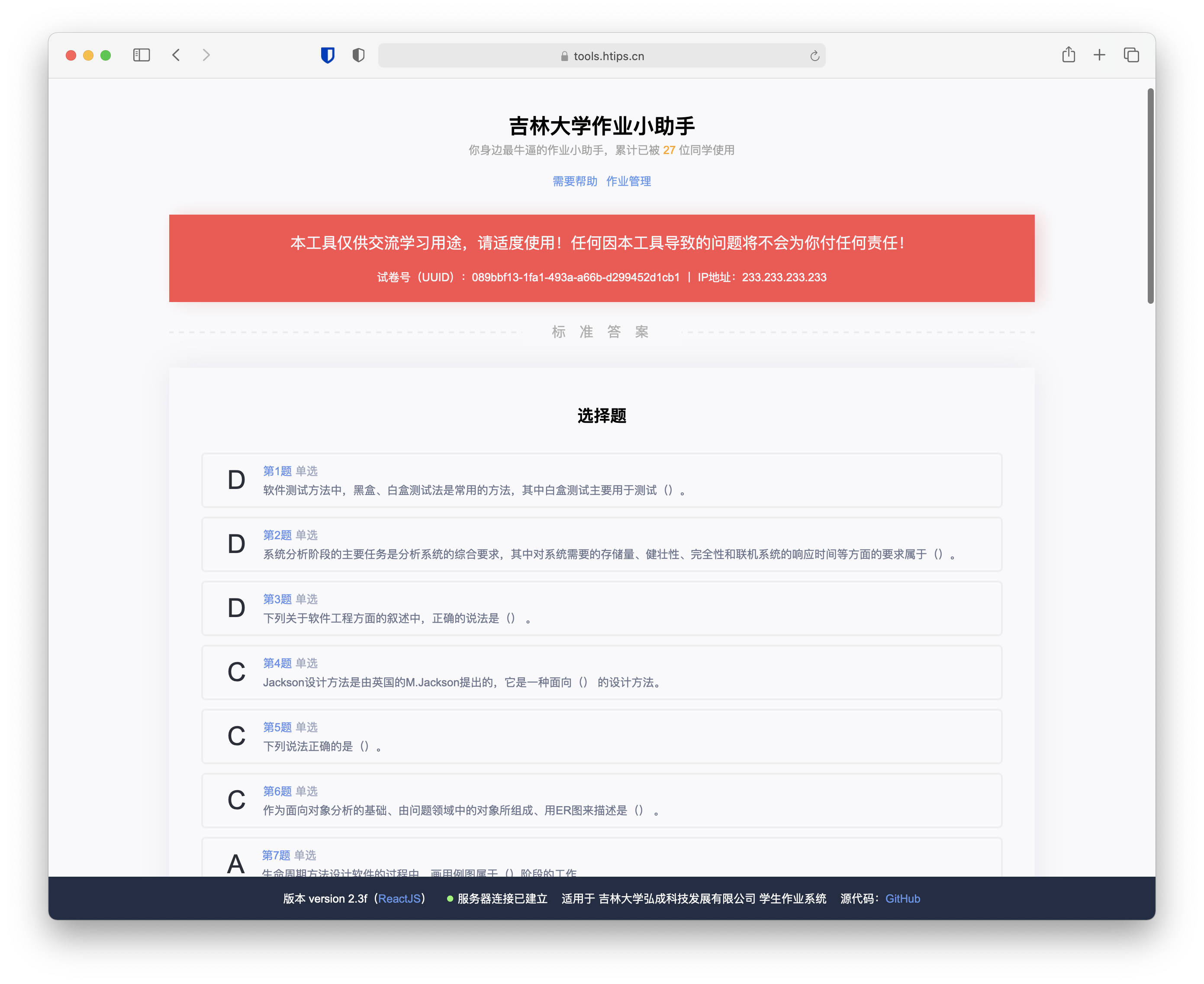
Task: Open the Bitwarden shield extension
Action: [x=328, y=55]
